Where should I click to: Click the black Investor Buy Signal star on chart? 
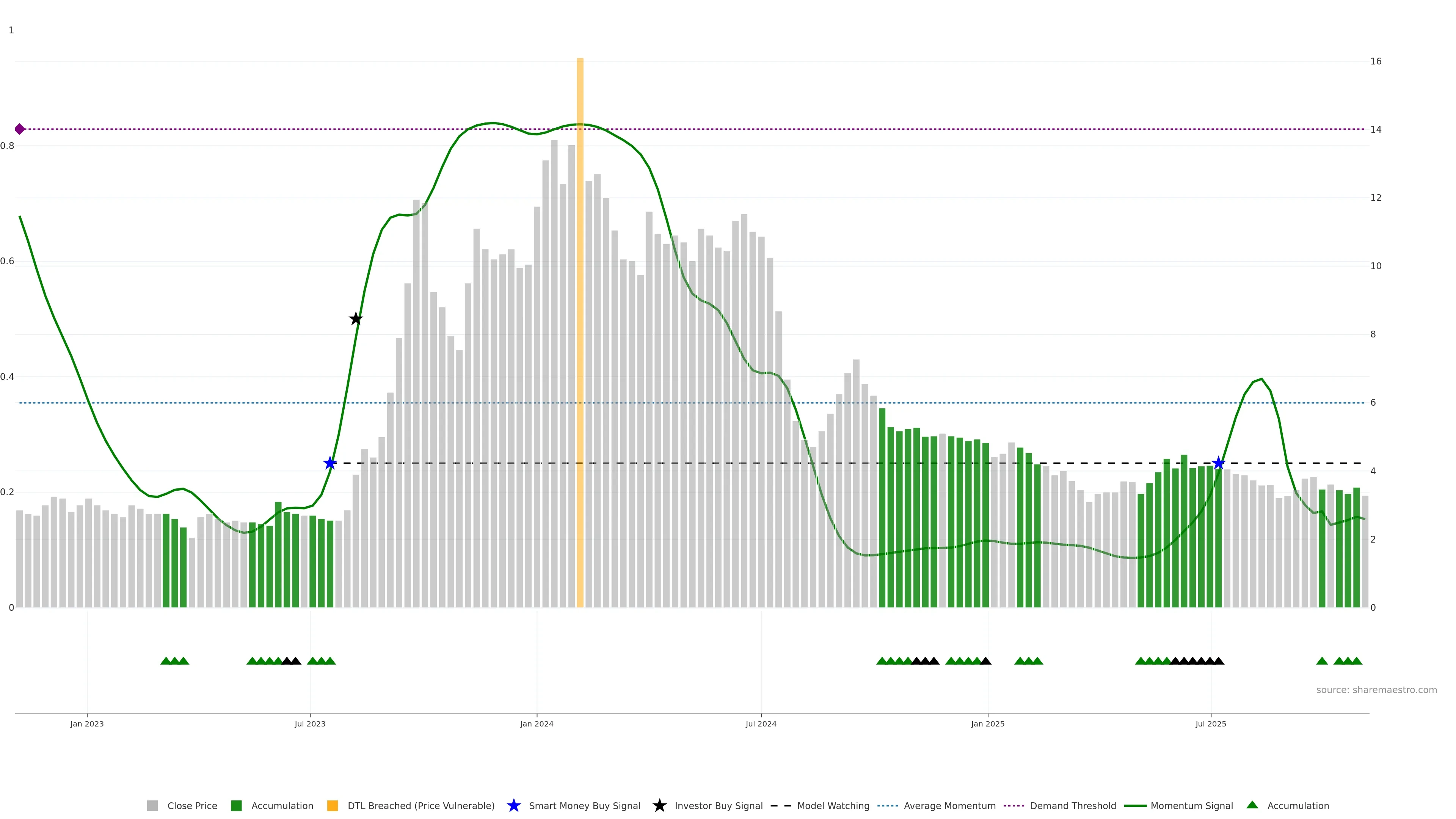(356, 319)
